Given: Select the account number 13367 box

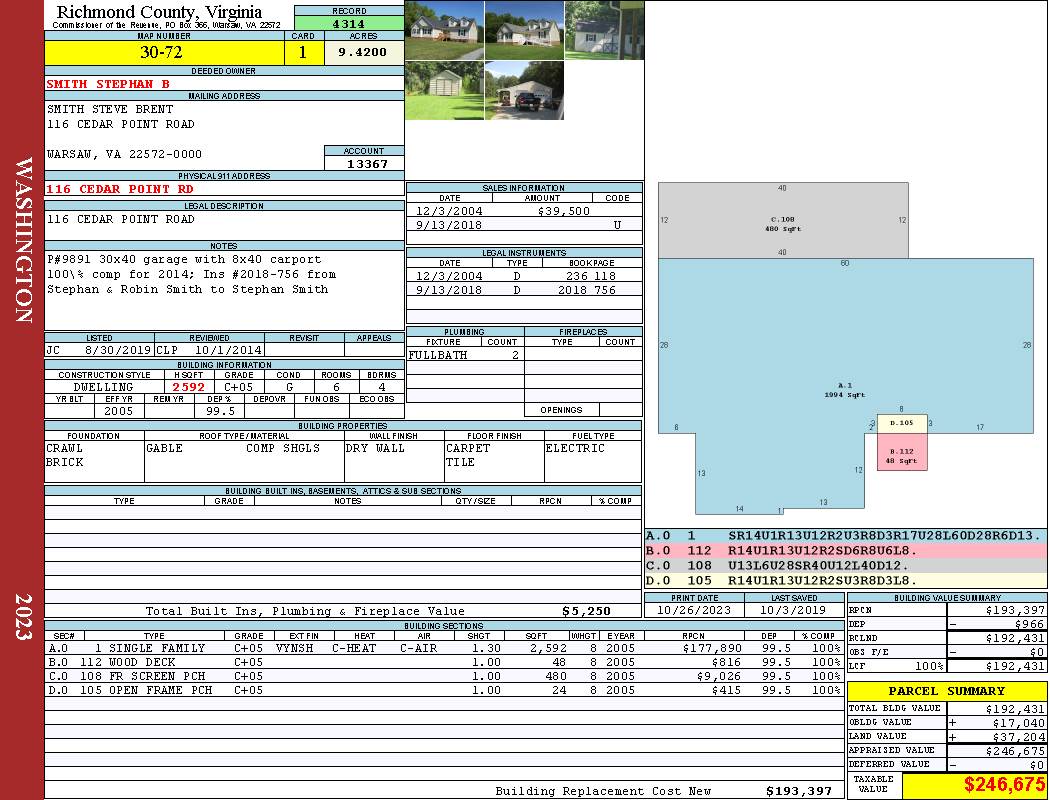Looking at the screenshot, I should (364, 163).
